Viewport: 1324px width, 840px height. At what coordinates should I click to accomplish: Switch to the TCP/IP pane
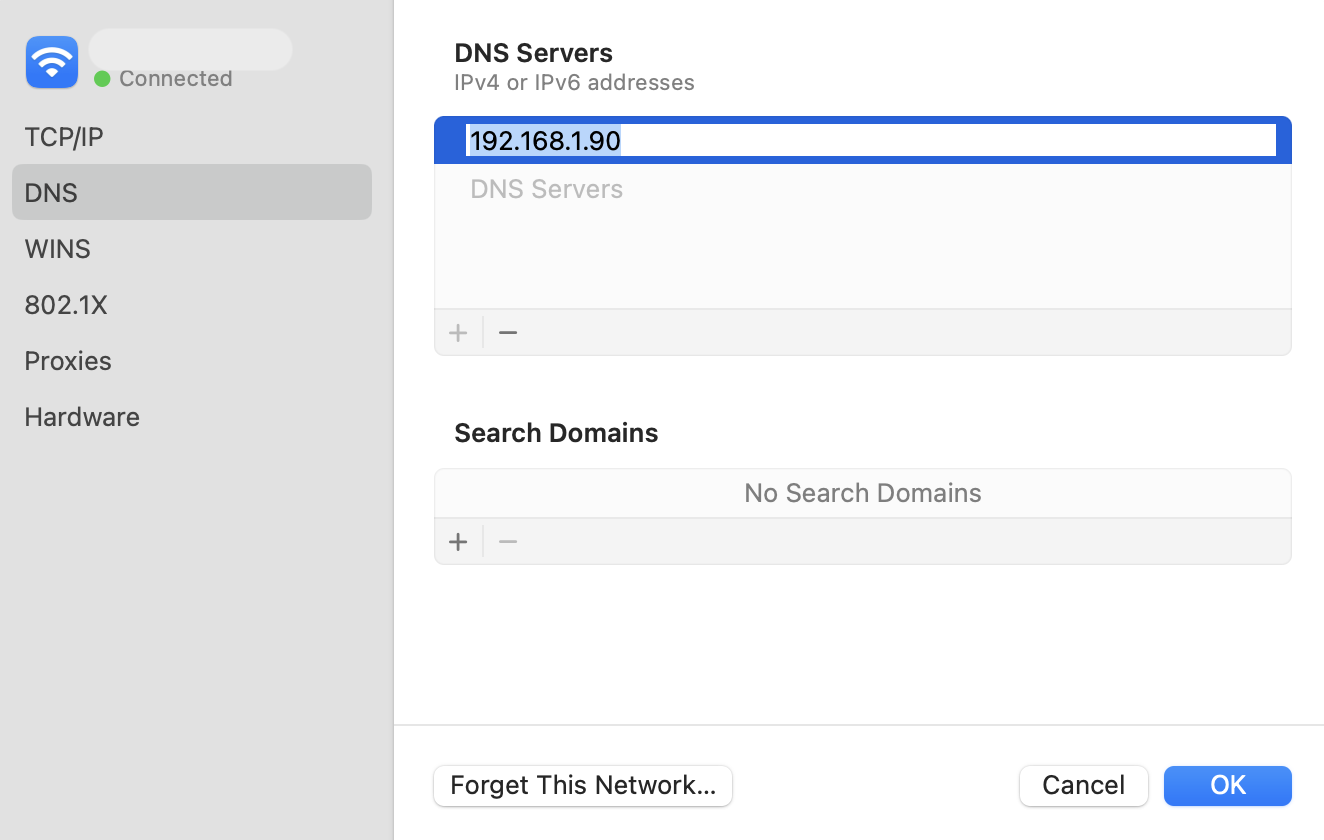(64, 136)
